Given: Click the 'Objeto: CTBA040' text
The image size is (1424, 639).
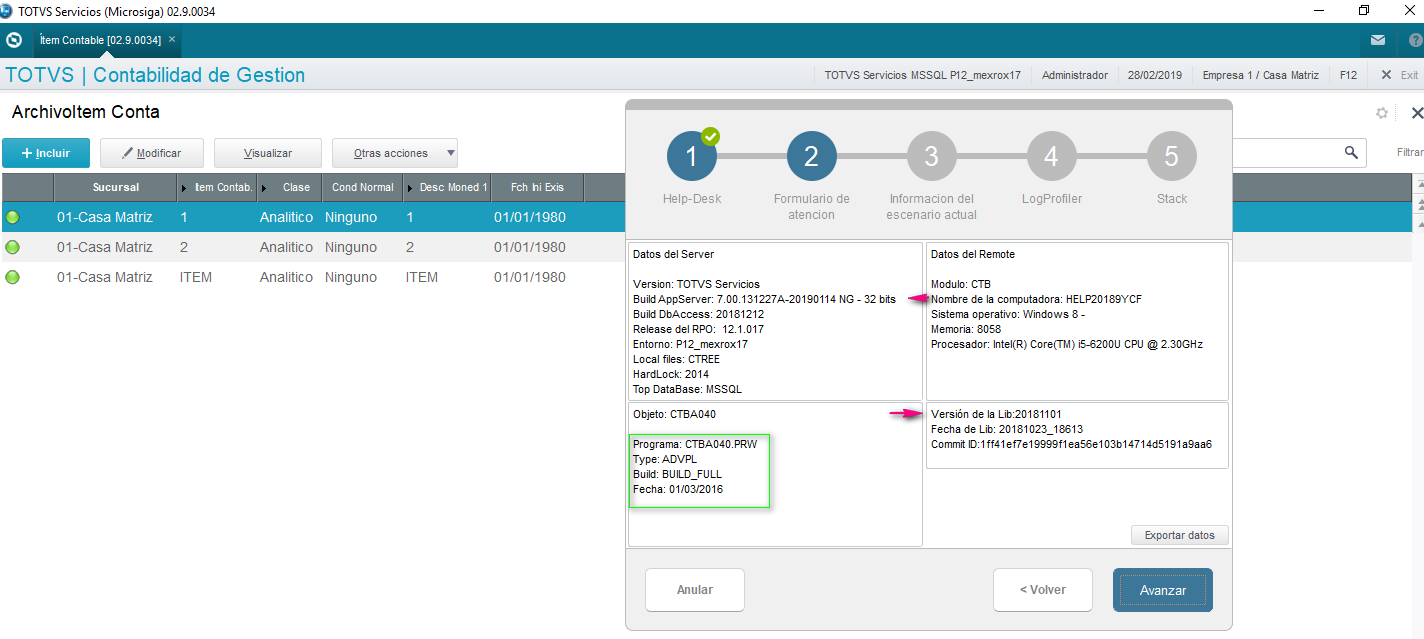Looking at the screenshot, I should (x=674, y=414).
